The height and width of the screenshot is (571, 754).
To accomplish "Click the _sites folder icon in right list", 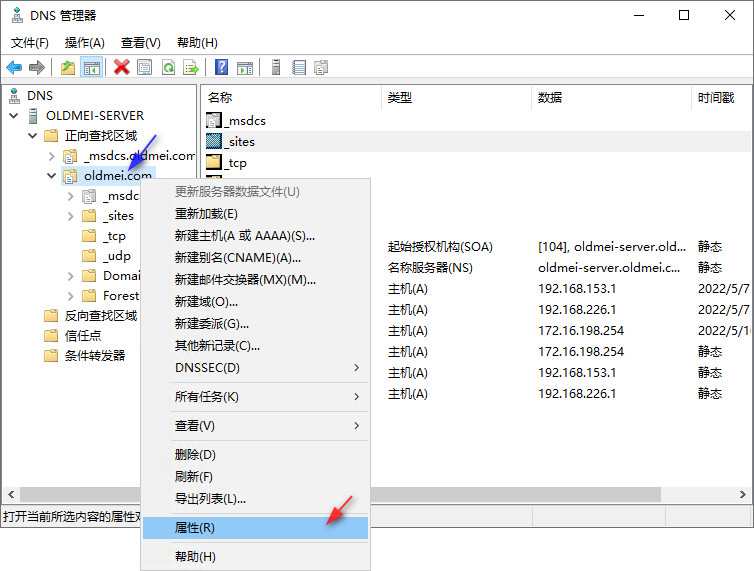I will (214, 141).
